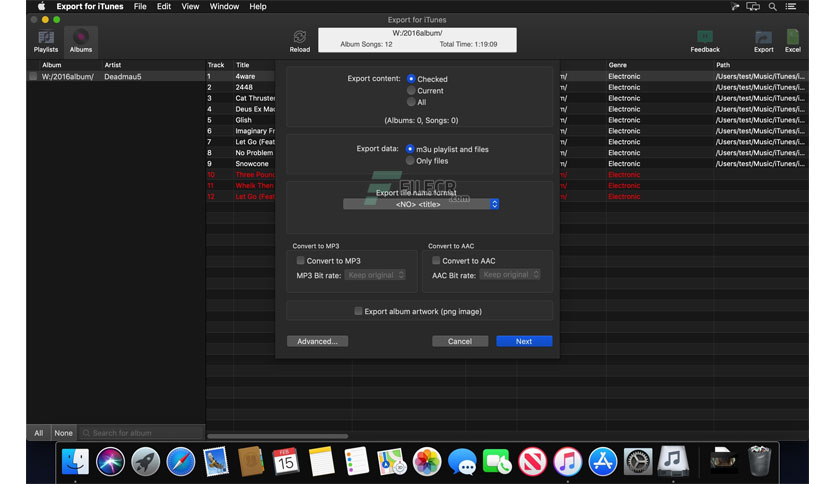Open the Mail bird stamp icon in Dock
836x484 pixels.
pyautogui.click(x=216, y=461)
